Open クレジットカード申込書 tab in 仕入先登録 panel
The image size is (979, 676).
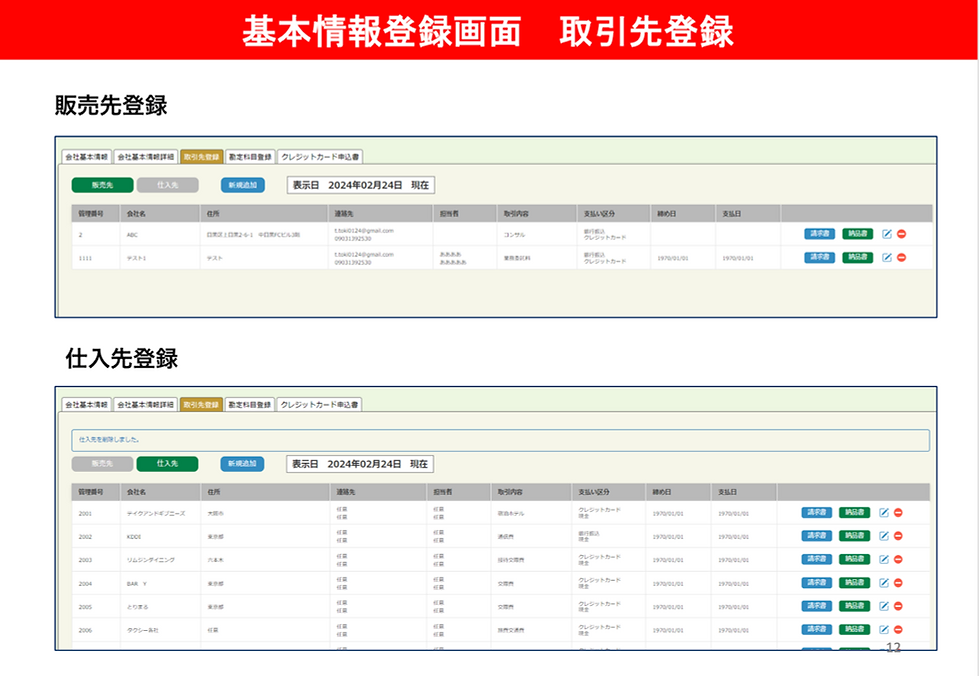[320, 404]
